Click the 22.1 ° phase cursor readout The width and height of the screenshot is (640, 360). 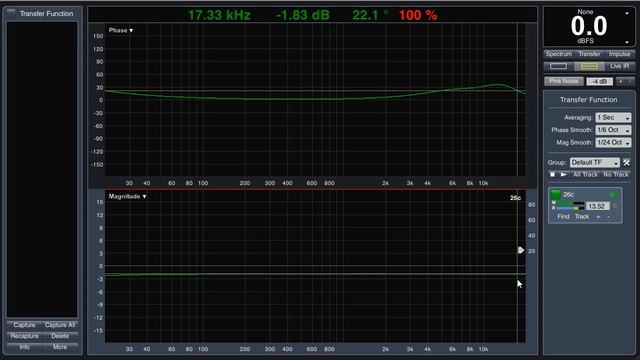370,16
